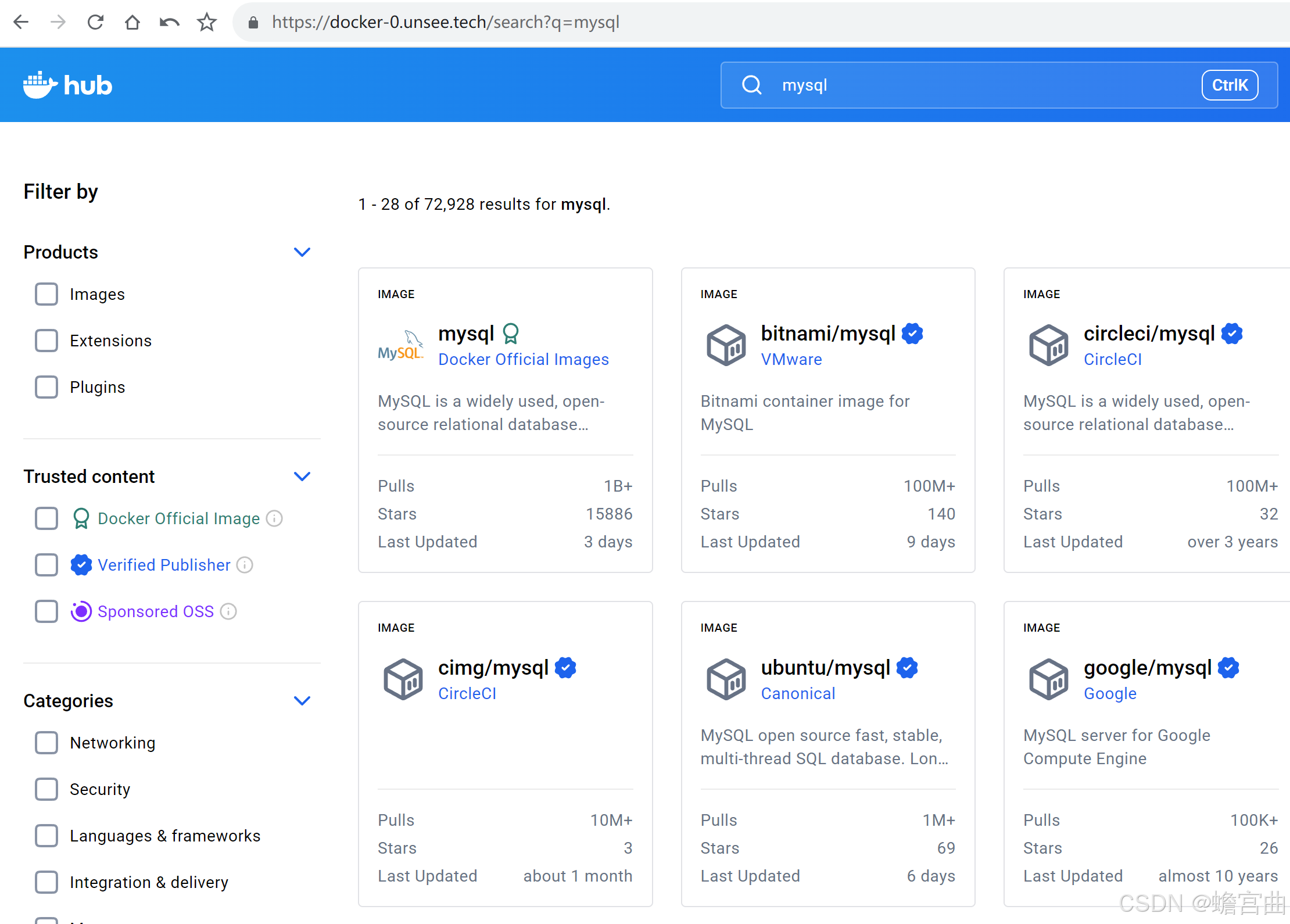
Task: Check the Networking category checkbox
Action: [x=46, y=743]
